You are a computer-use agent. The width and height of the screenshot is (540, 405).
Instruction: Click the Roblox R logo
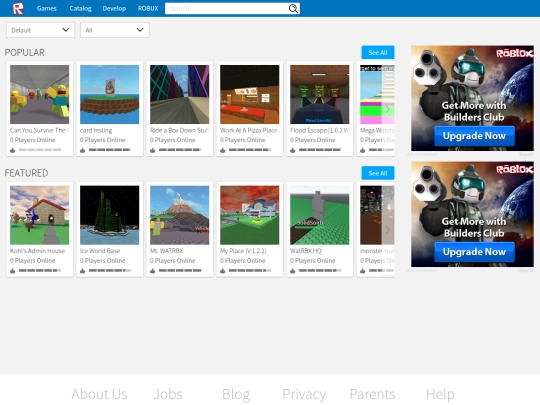pos(18,8)
